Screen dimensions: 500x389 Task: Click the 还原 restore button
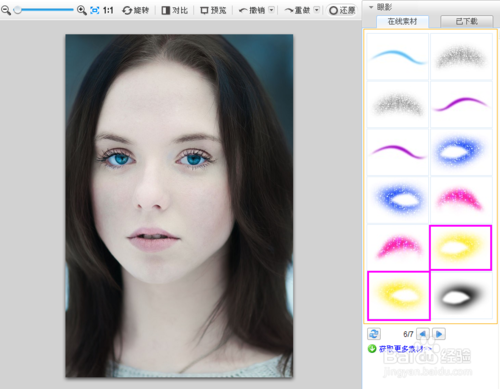pyautogui.click(x=342, y=10)
